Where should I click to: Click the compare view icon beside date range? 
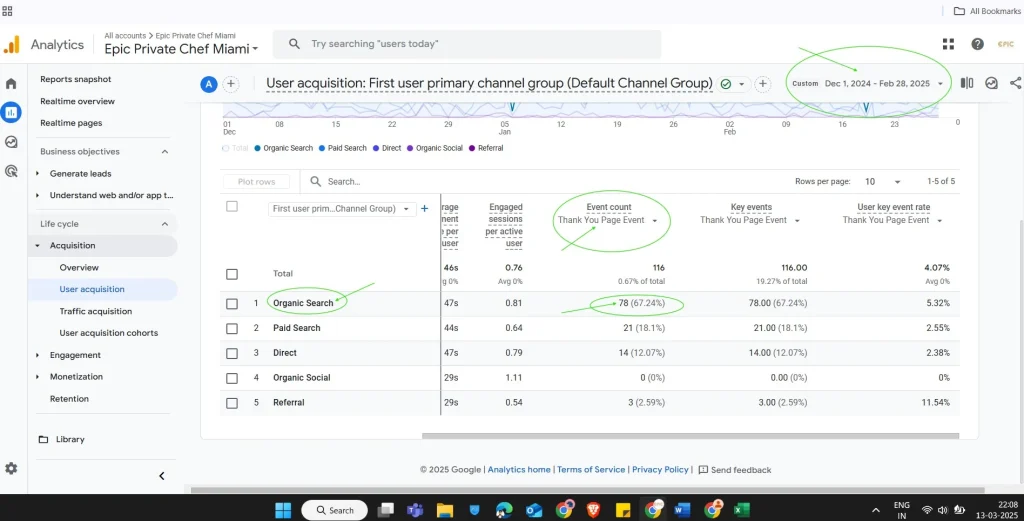click(x=966, y=84)
